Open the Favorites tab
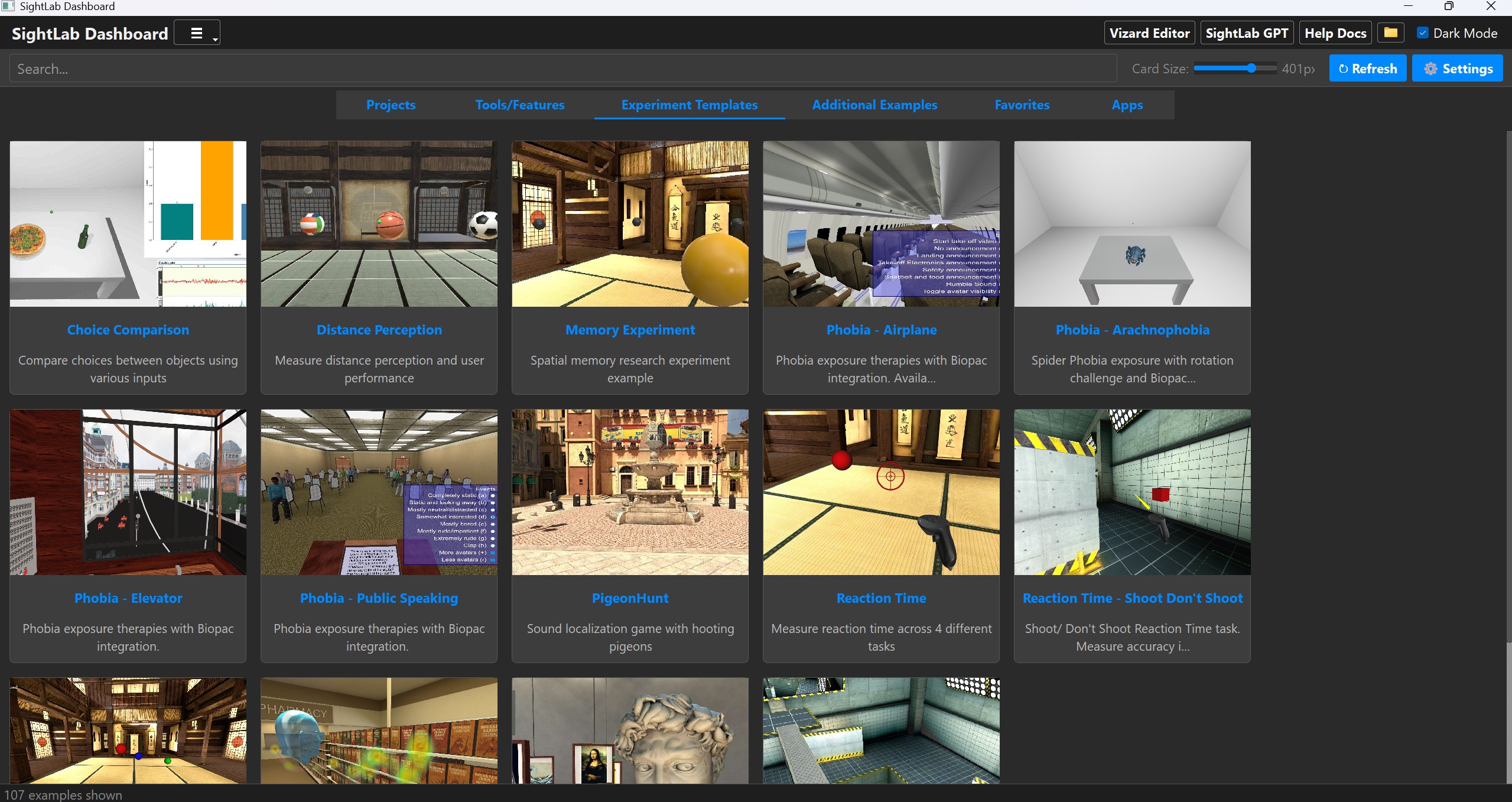1512x802 pixels. (1022, 105)
